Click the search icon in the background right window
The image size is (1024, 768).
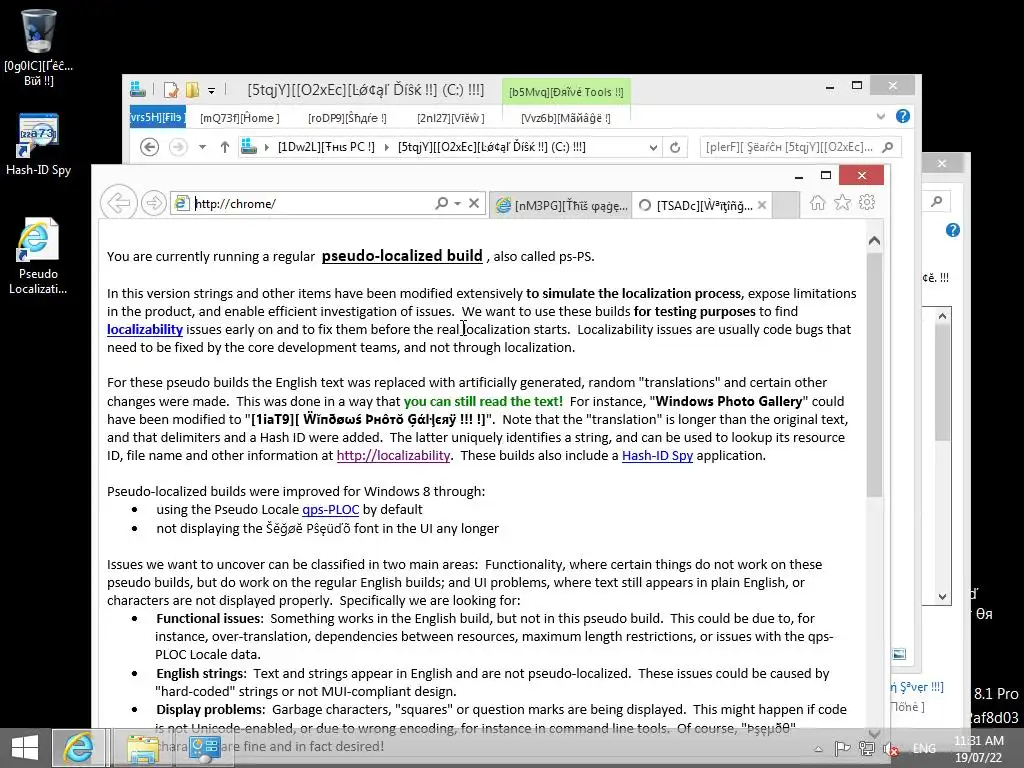936,202
